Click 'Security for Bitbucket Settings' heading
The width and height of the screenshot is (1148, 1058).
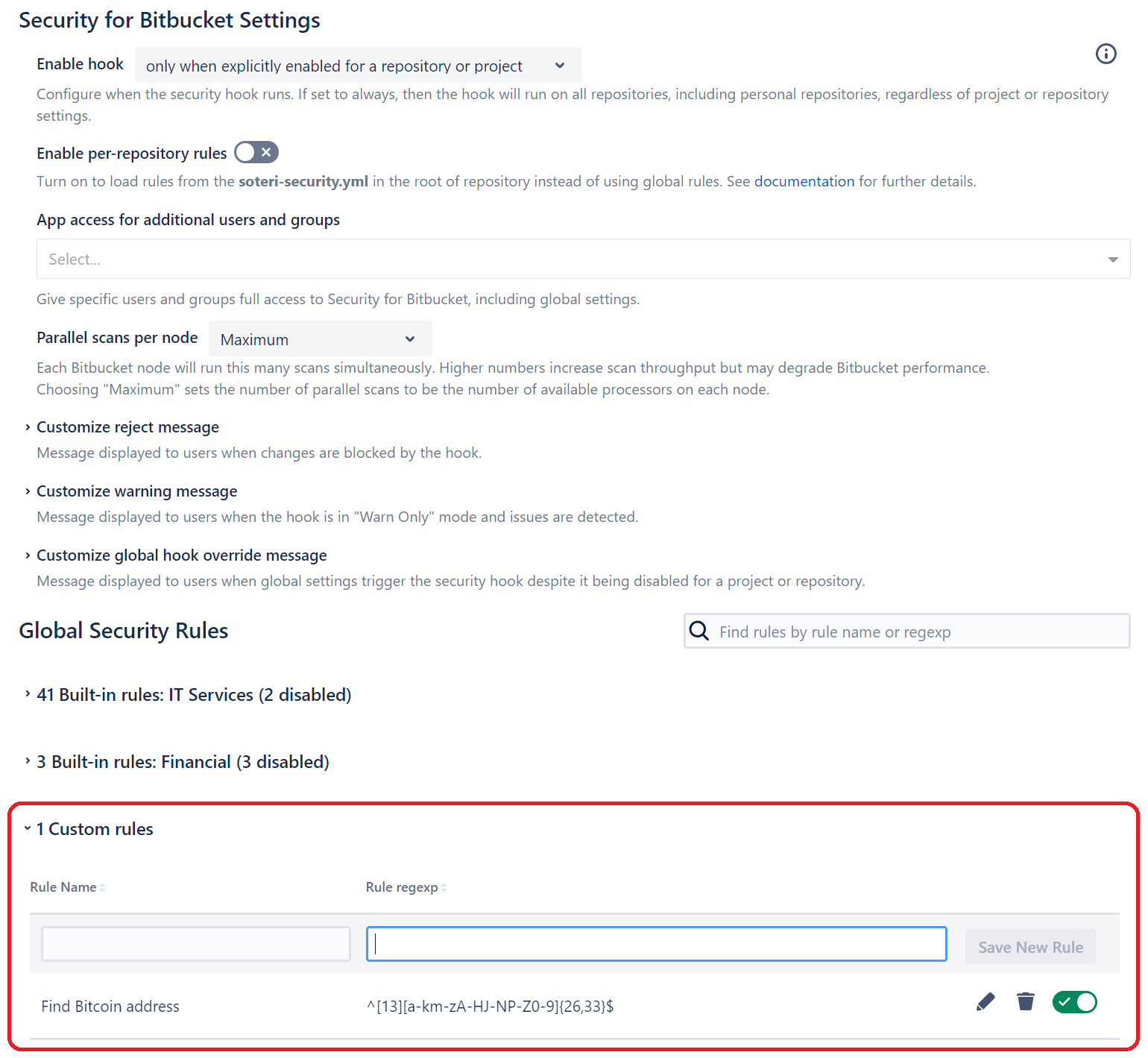169,20
